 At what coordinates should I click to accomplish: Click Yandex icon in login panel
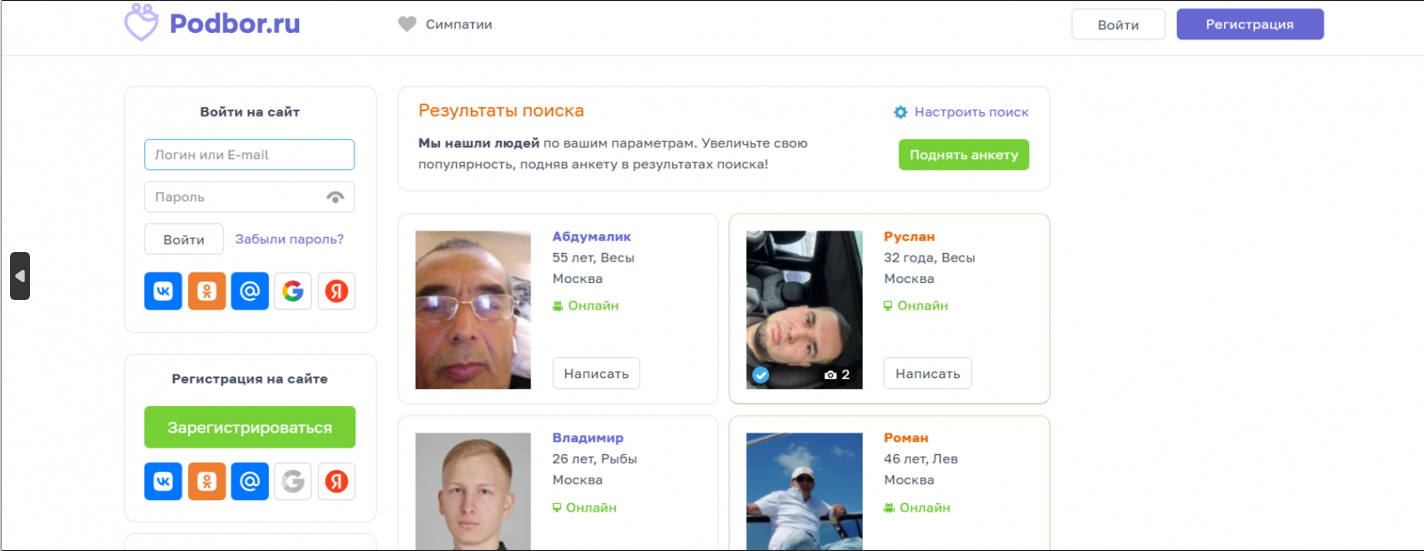click(x=337, y=291)
